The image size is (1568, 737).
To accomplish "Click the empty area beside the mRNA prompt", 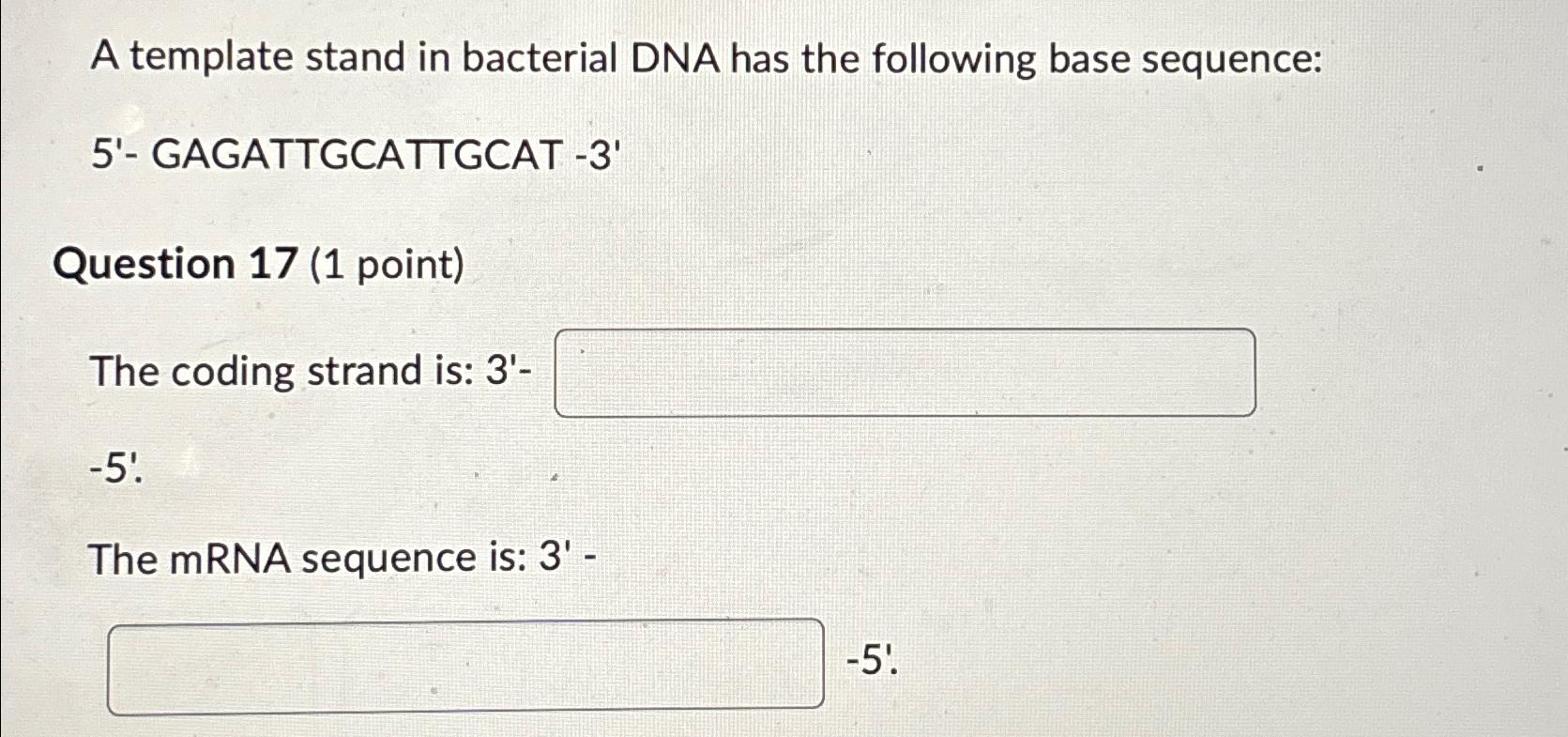I will (938, 559).
